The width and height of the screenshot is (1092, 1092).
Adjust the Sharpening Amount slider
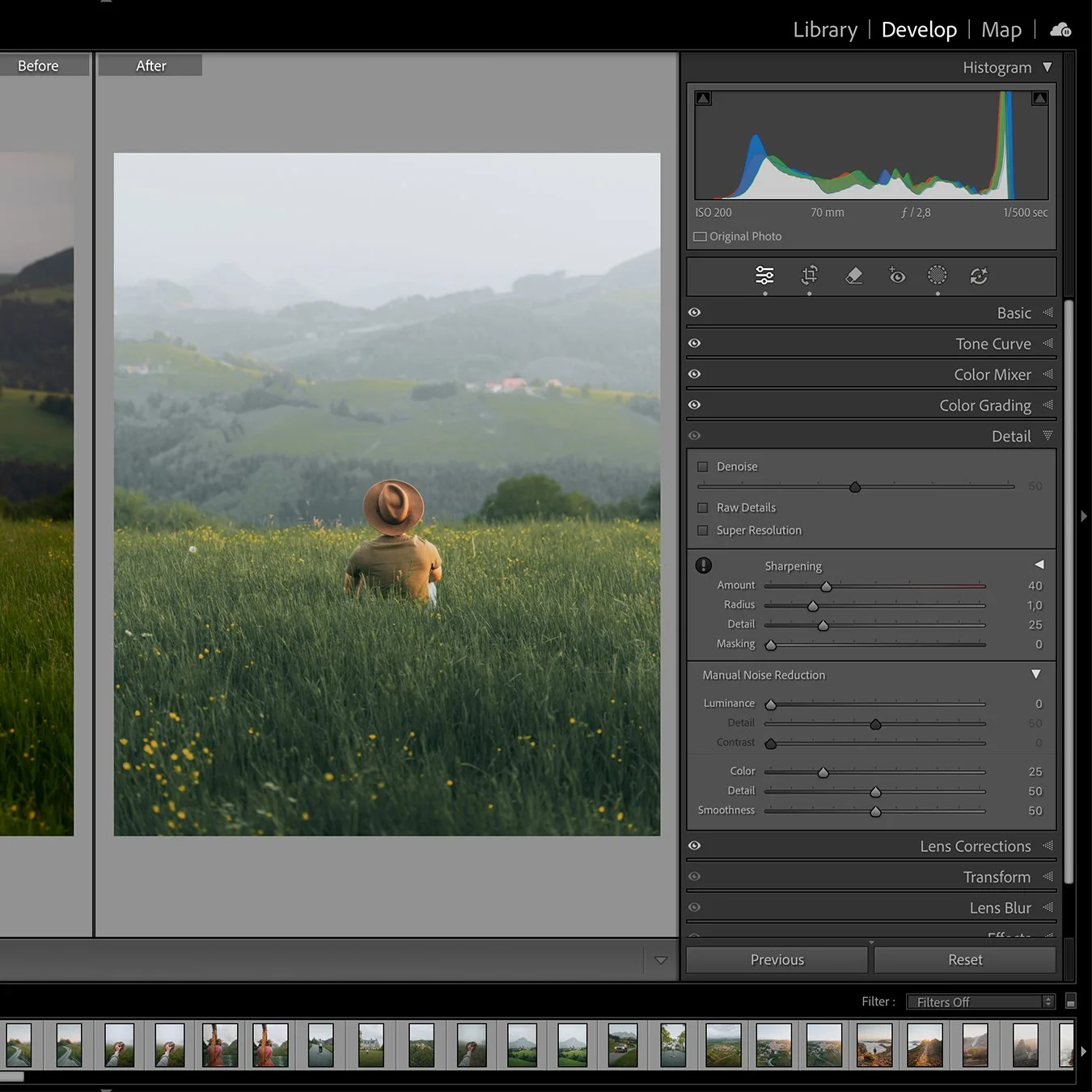tap(826, 586)
